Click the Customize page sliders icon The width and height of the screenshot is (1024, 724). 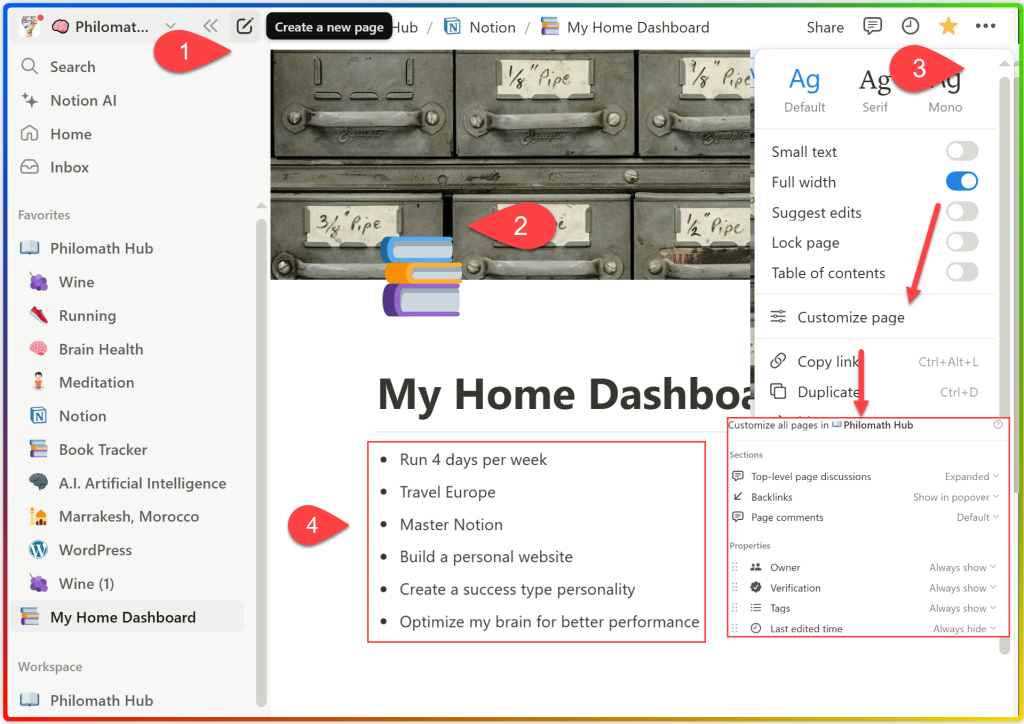[778, 317]
